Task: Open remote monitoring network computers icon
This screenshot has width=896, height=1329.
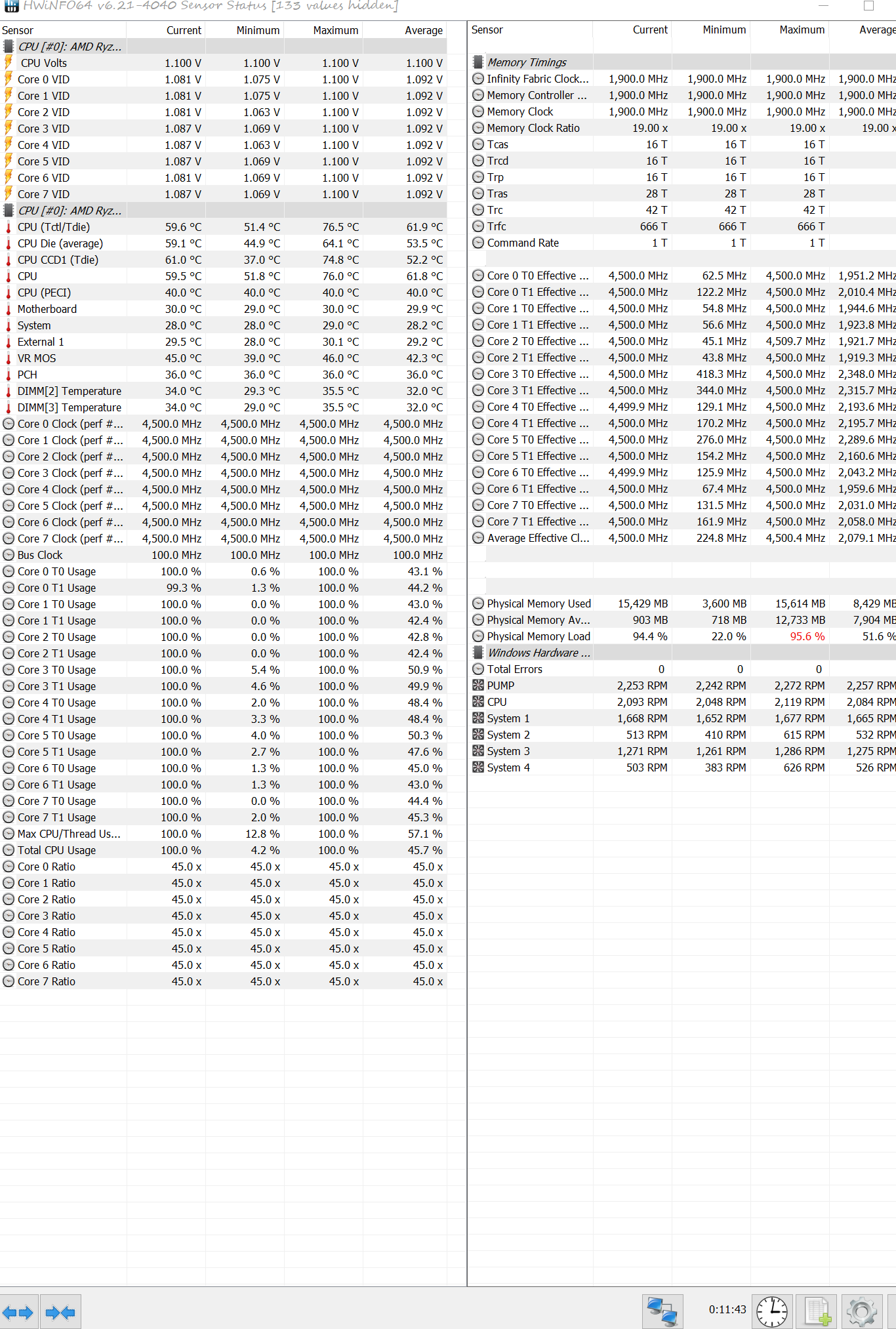Action: point(662,1311)
